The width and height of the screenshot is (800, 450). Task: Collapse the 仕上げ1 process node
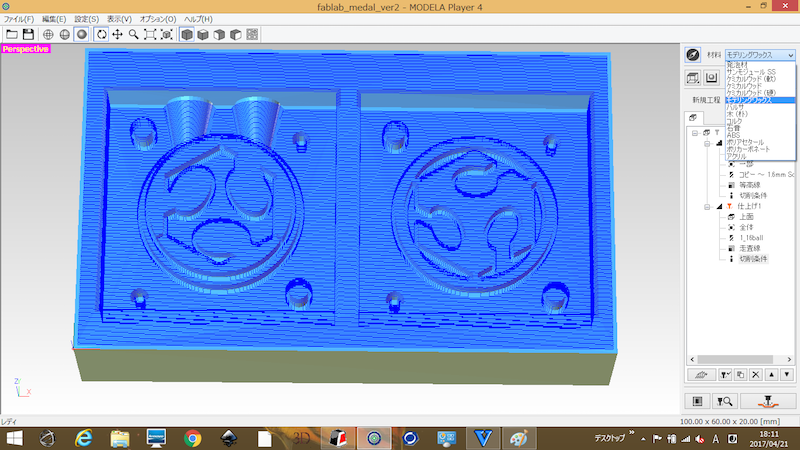pos(707,207)
